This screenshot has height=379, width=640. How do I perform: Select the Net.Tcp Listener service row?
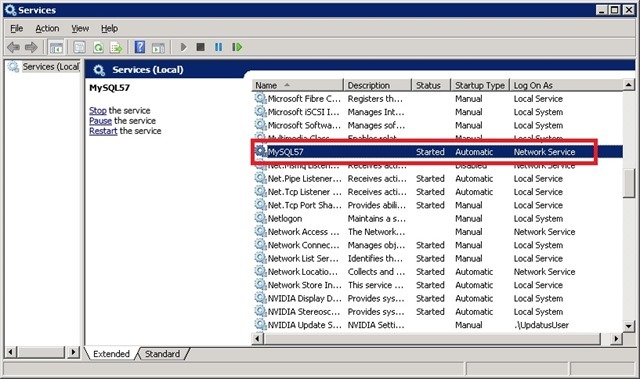438,192
